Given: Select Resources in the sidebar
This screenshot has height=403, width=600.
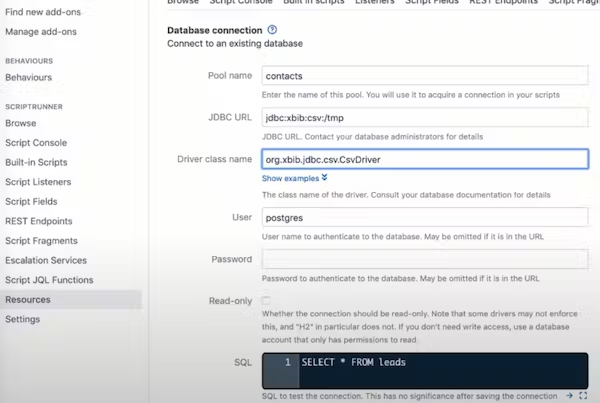Looking at the screenshot, I should tap(71, 300).
